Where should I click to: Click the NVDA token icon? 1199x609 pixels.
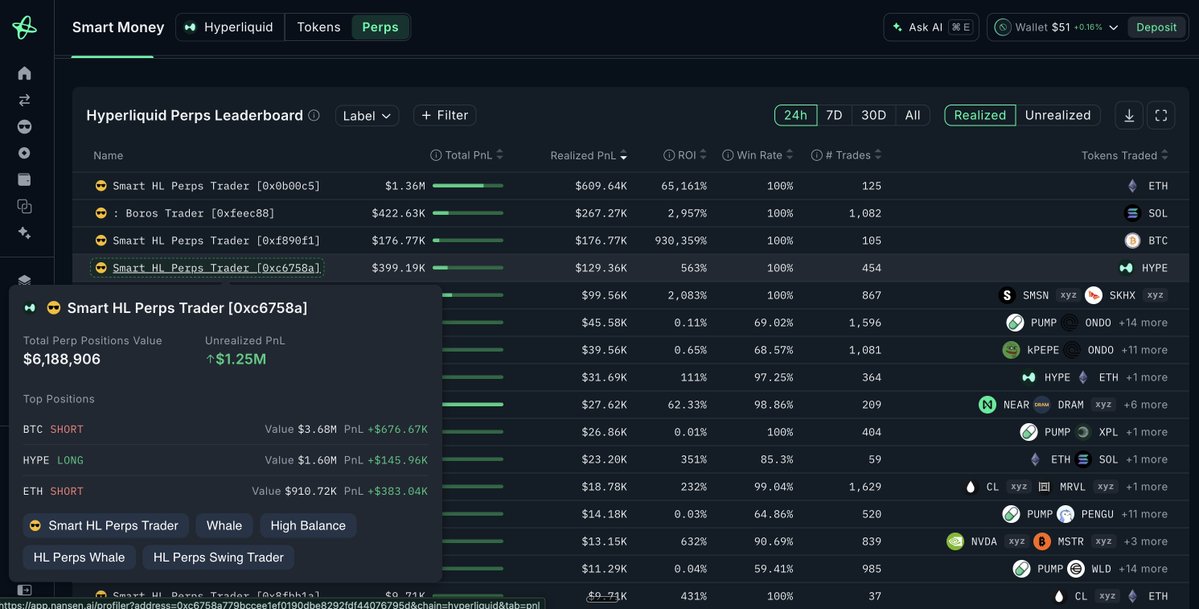tap(955, 542)
